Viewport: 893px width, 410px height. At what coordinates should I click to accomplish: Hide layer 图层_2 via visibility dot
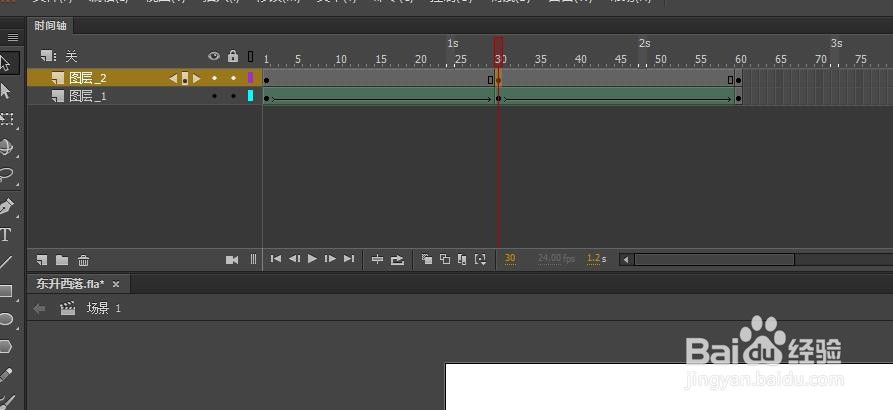point(214,78)
